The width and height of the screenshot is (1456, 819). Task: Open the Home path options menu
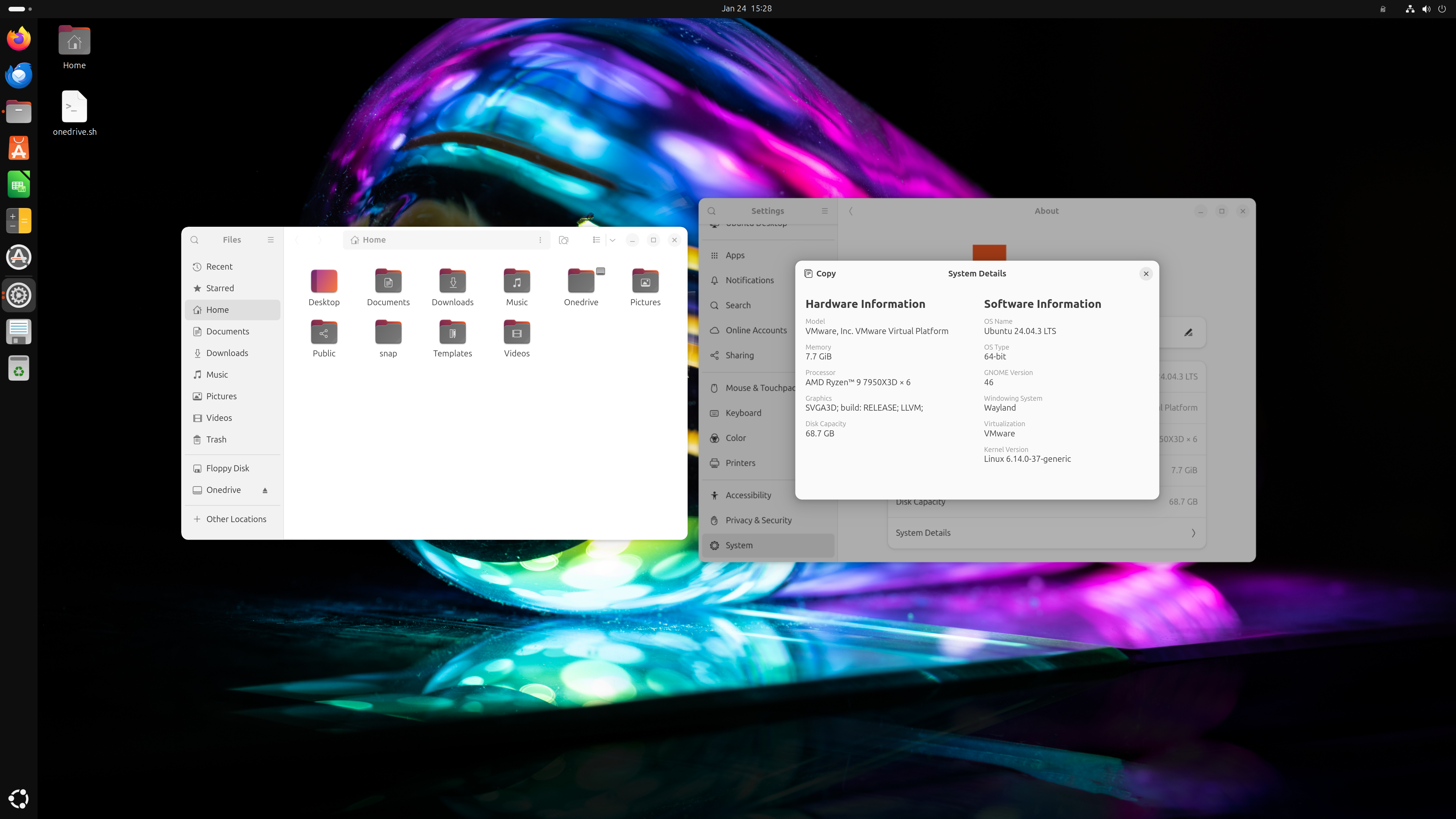tap(540, 240)
